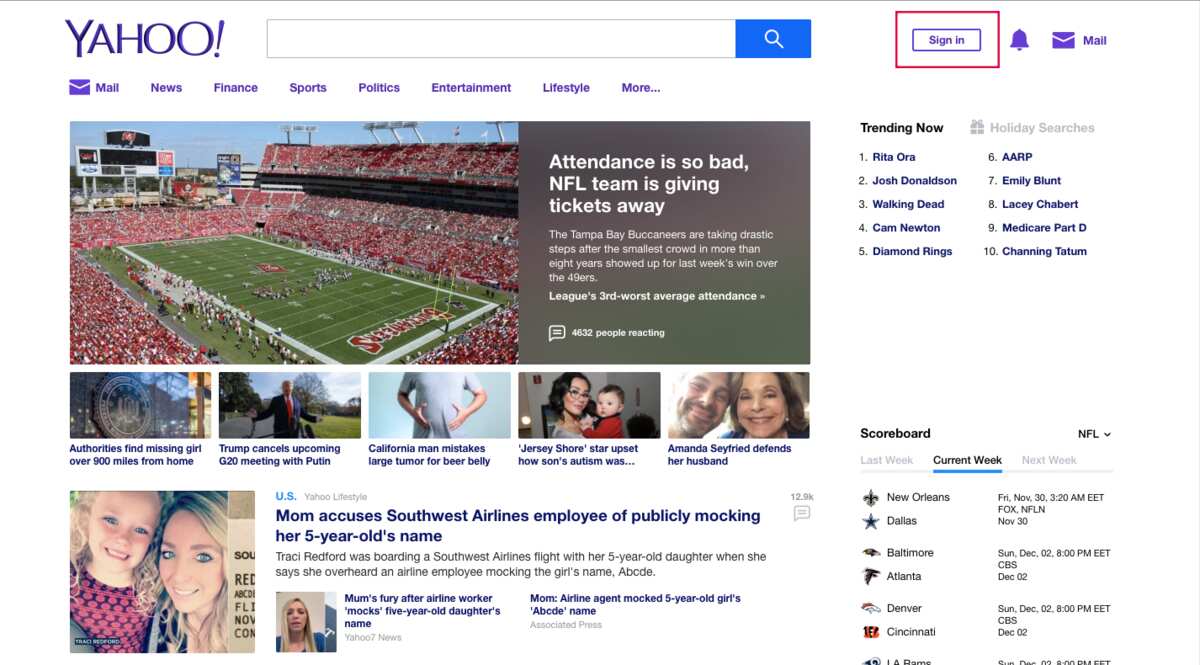The height and width of the screenshot is (665, 1200).
Task: Open Finance in the navigation bar
Action: (x=236, y=88)
